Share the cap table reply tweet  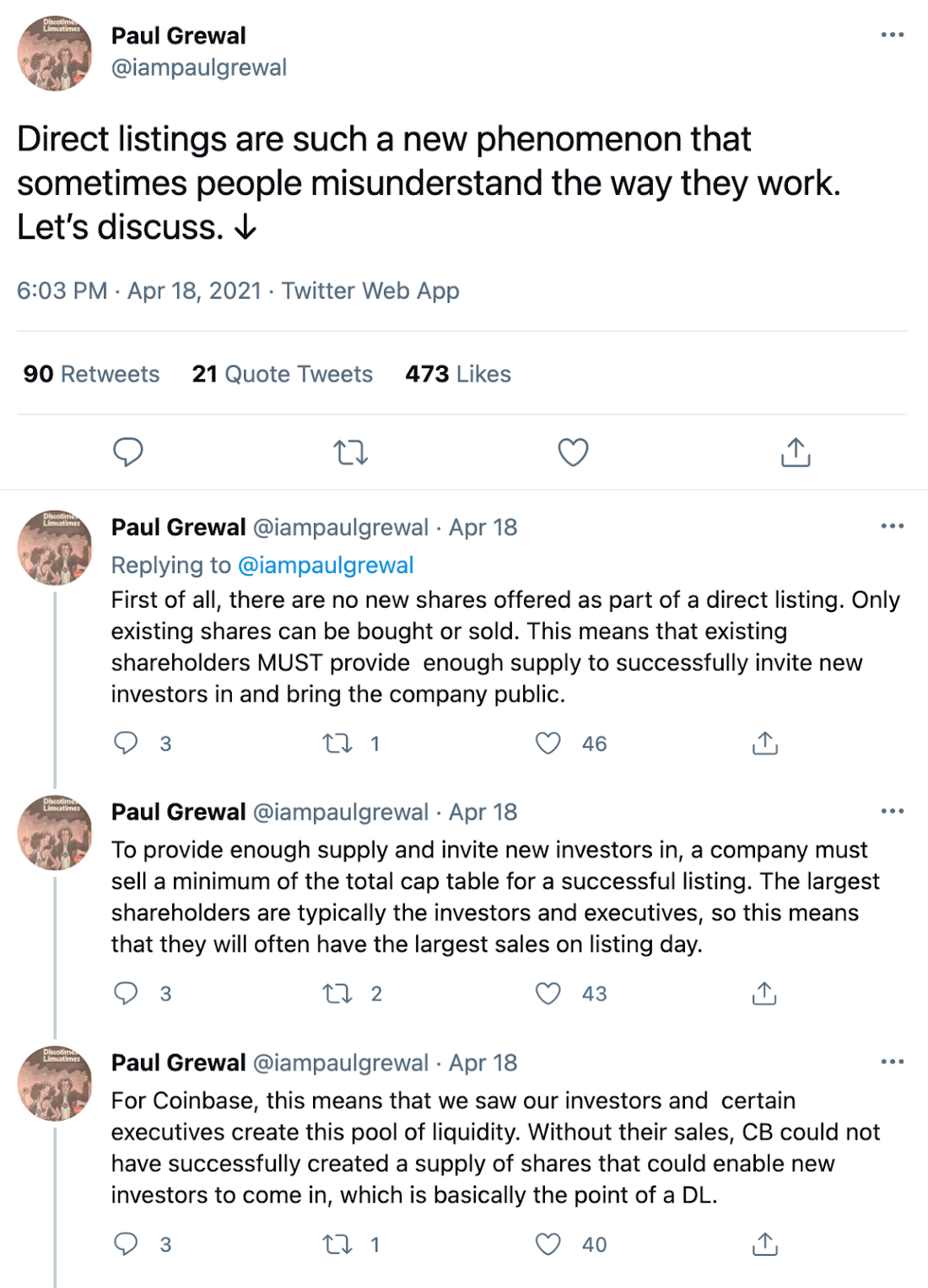pos(764,993)
